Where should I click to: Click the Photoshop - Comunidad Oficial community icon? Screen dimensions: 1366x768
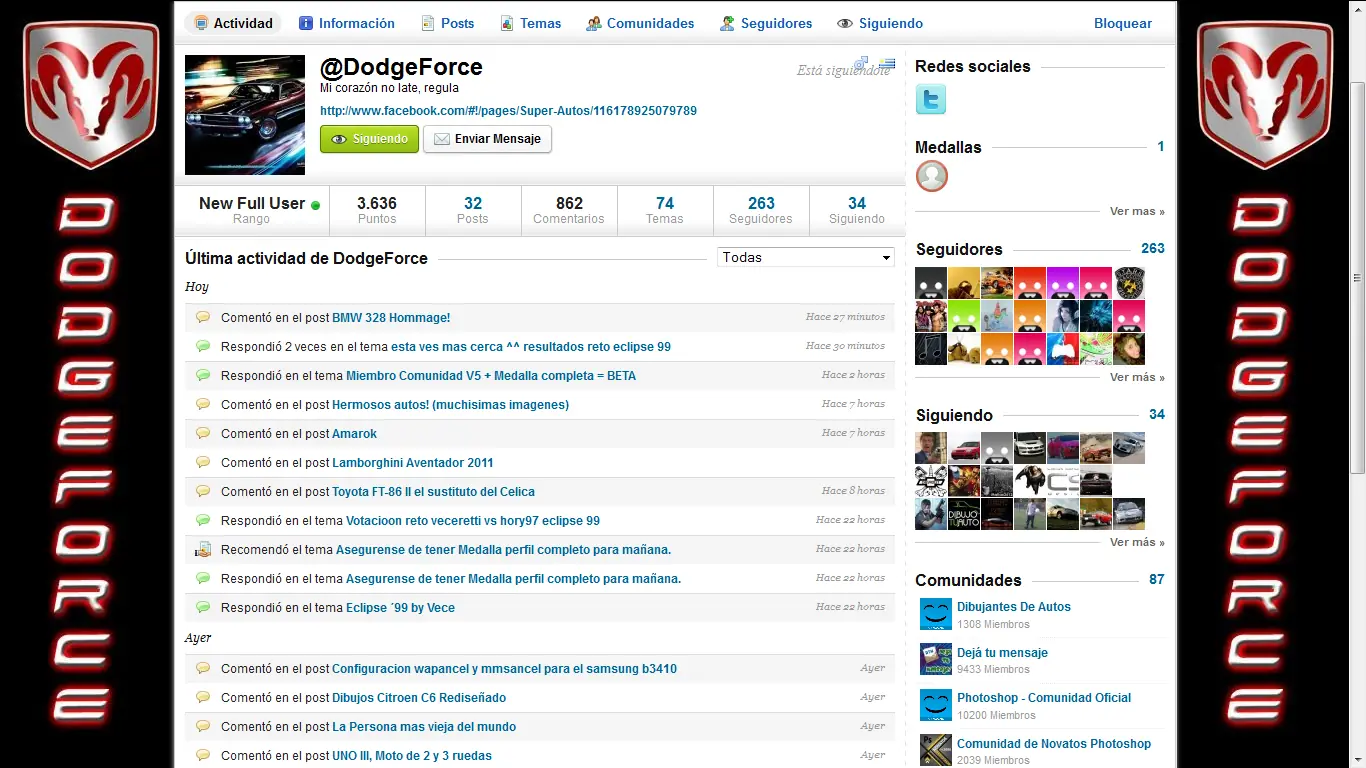(936, 705)
